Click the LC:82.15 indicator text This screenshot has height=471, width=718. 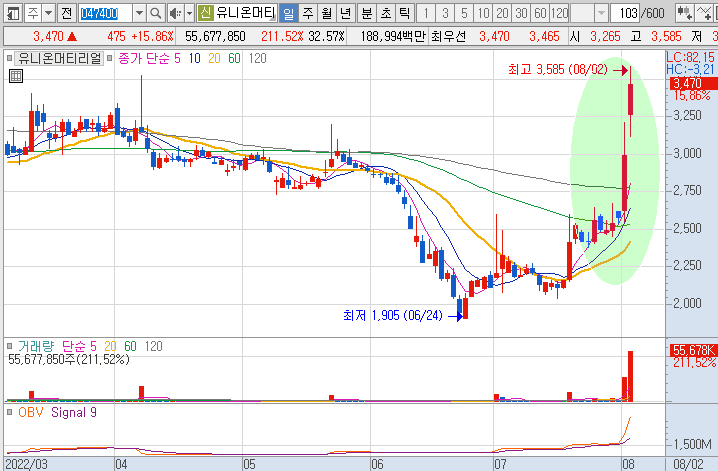690,57
